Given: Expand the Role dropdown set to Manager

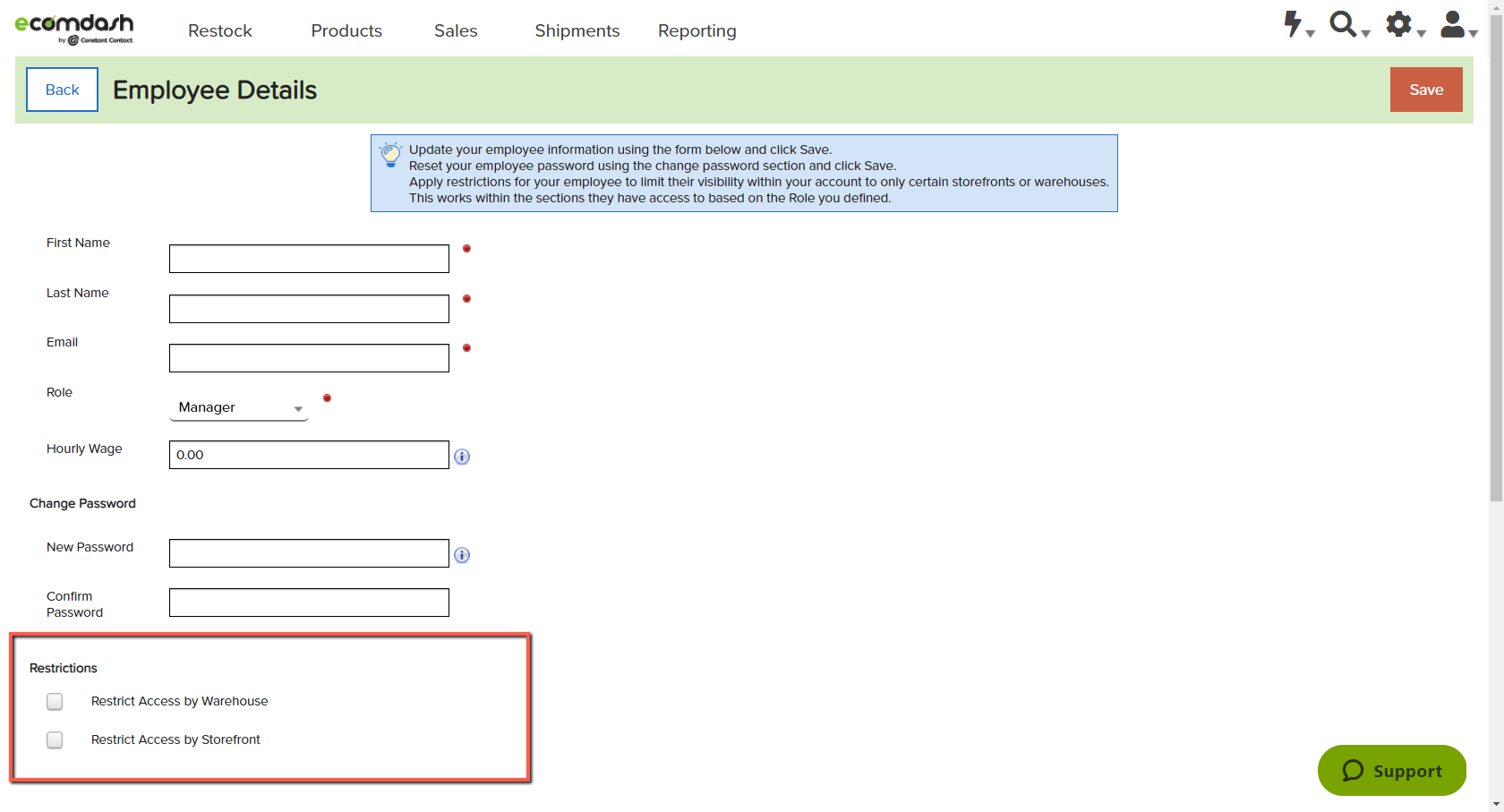Looking at the screenshot, I should click(x=239, y=407).
